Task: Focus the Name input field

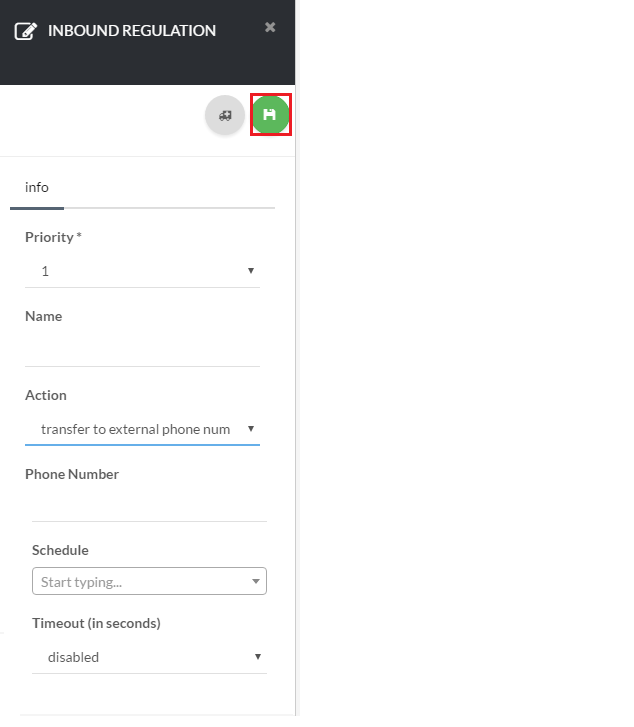Action: click(x=142, y=351)
